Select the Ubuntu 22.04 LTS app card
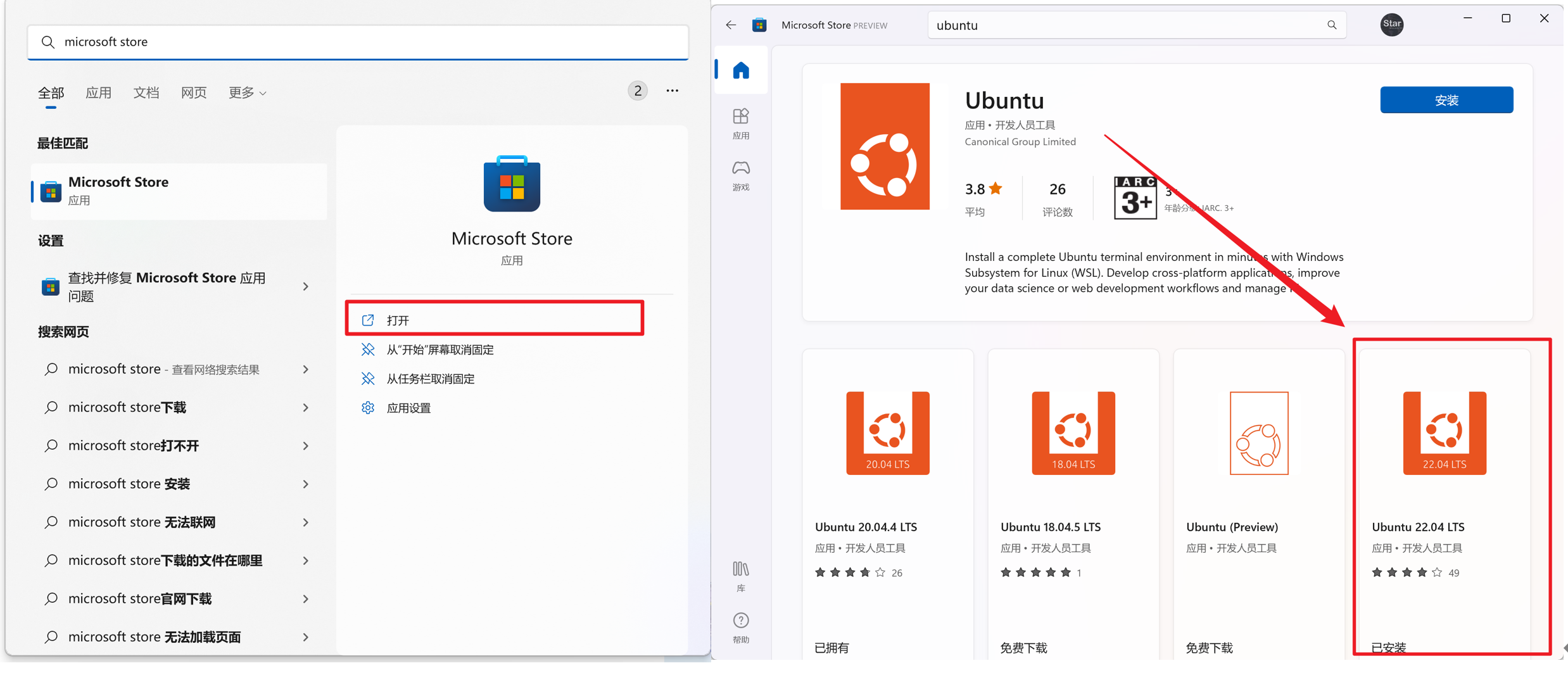 1444,502
